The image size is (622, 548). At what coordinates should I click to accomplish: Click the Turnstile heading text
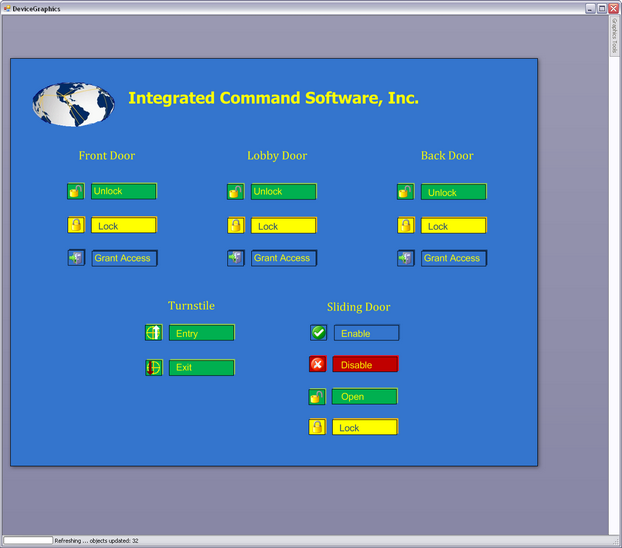point(191,306)
